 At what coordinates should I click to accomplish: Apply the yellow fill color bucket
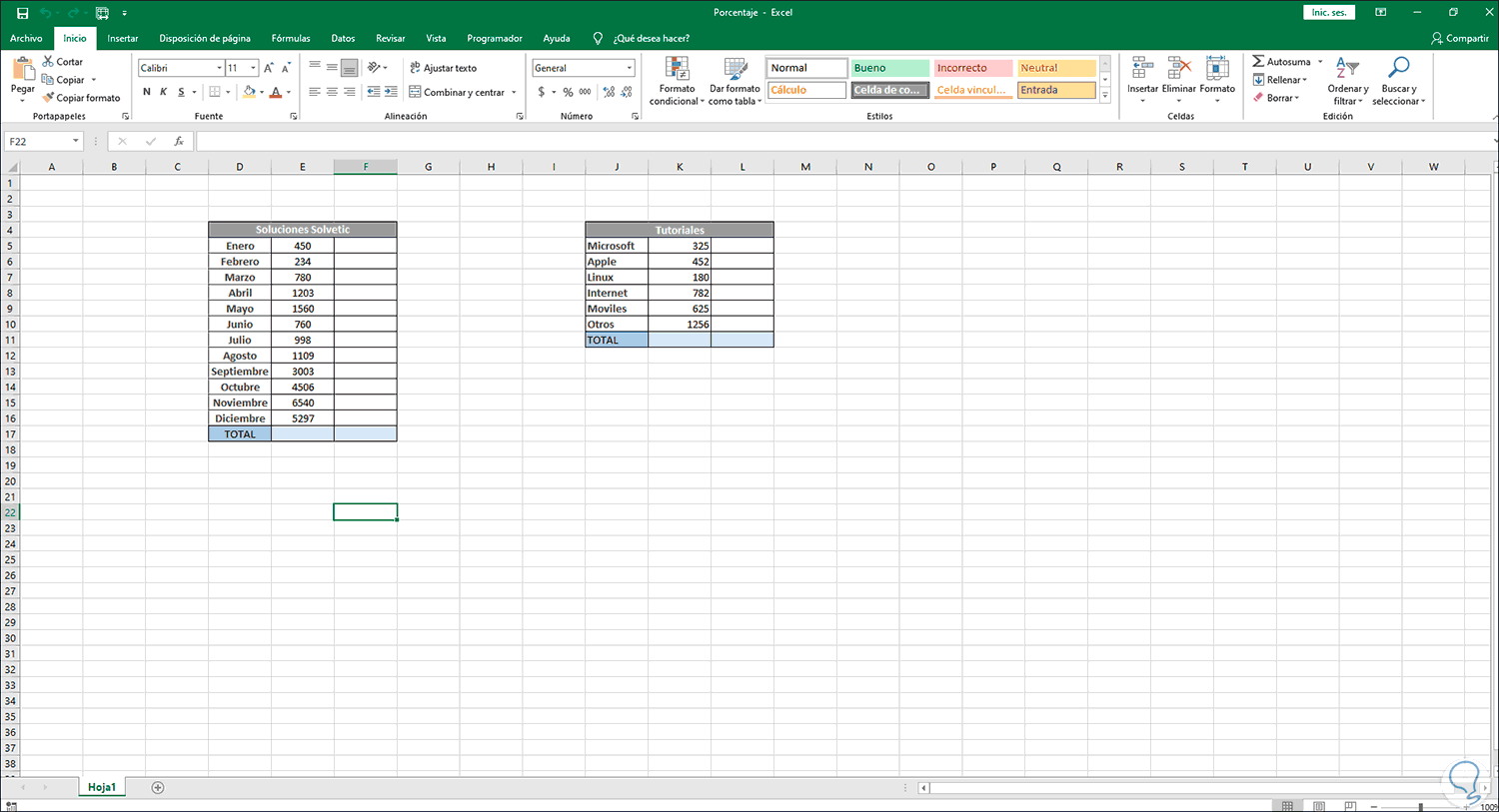pos(249,92)
